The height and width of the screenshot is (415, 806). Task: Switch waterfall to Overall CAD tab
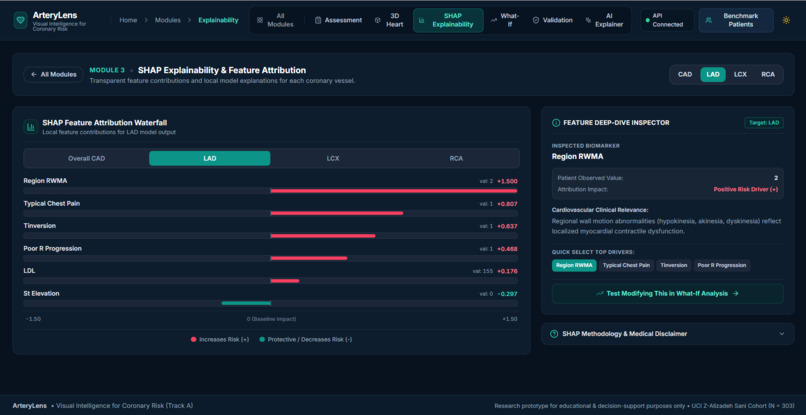pos(86,158)
